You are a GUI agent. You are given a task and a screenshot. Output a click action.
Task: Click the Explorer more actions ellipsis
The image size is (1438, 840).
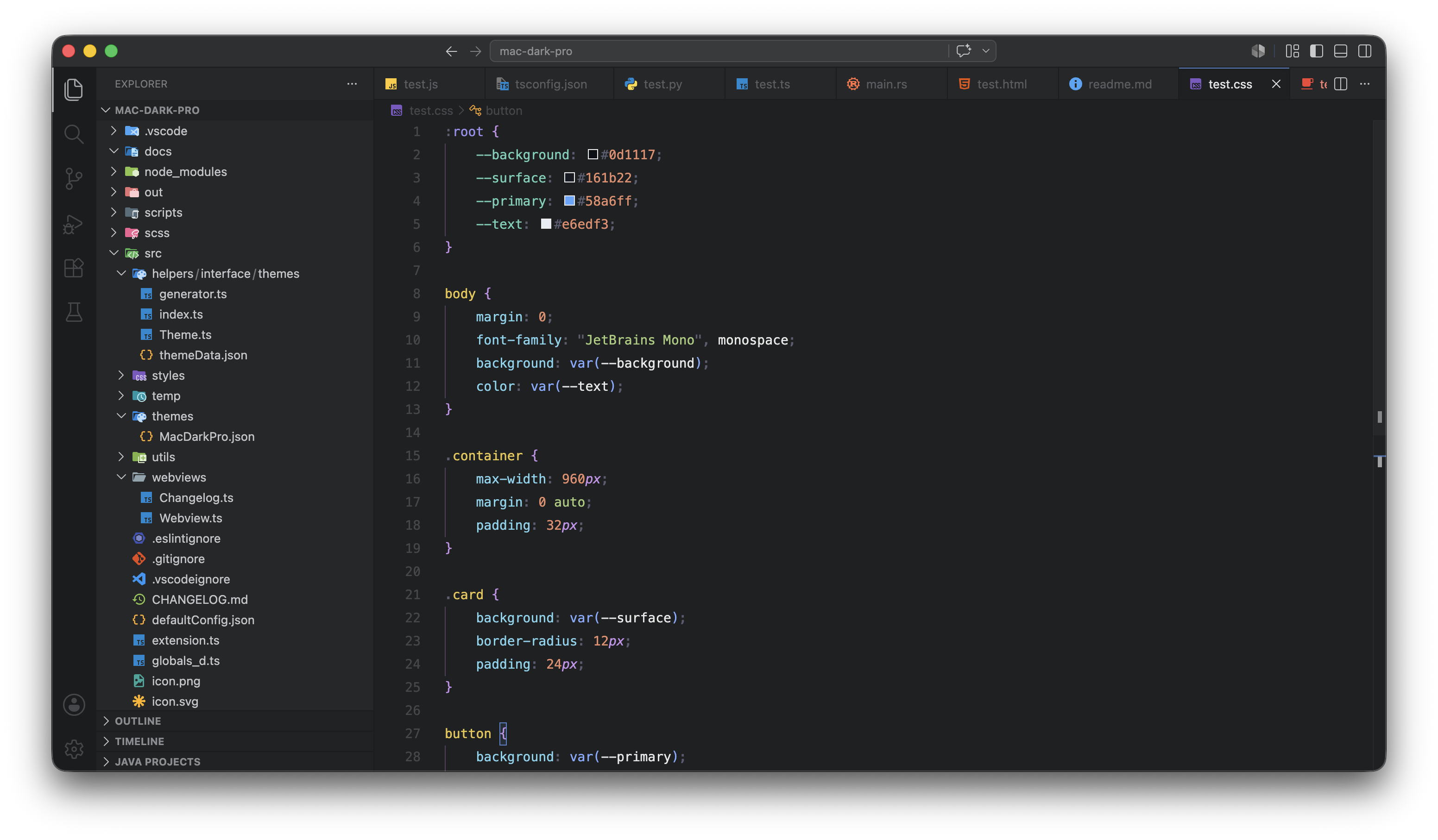pyautogui.click(x=352, y=84)
